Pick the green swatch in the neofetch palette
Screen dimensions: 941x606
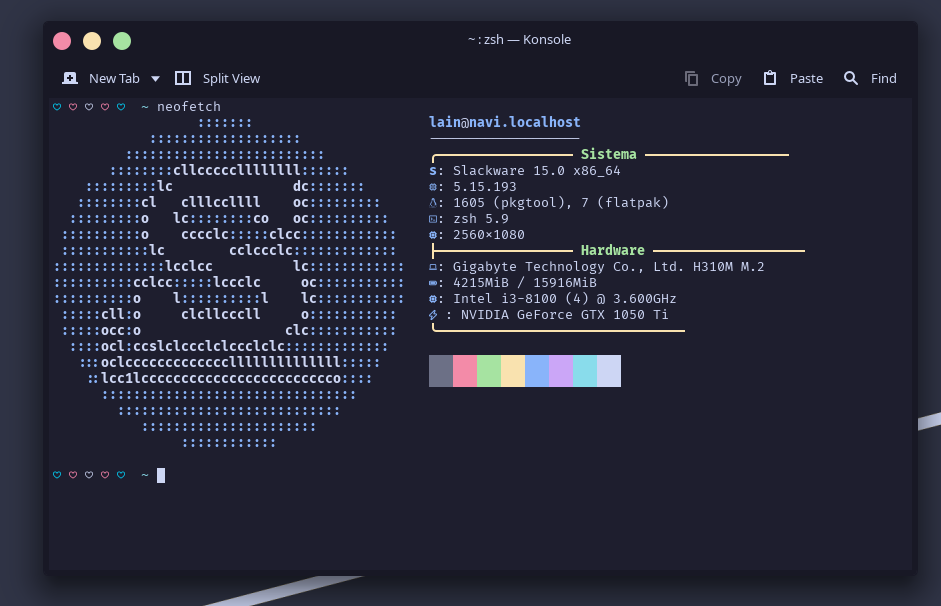(x=489, y=371)
